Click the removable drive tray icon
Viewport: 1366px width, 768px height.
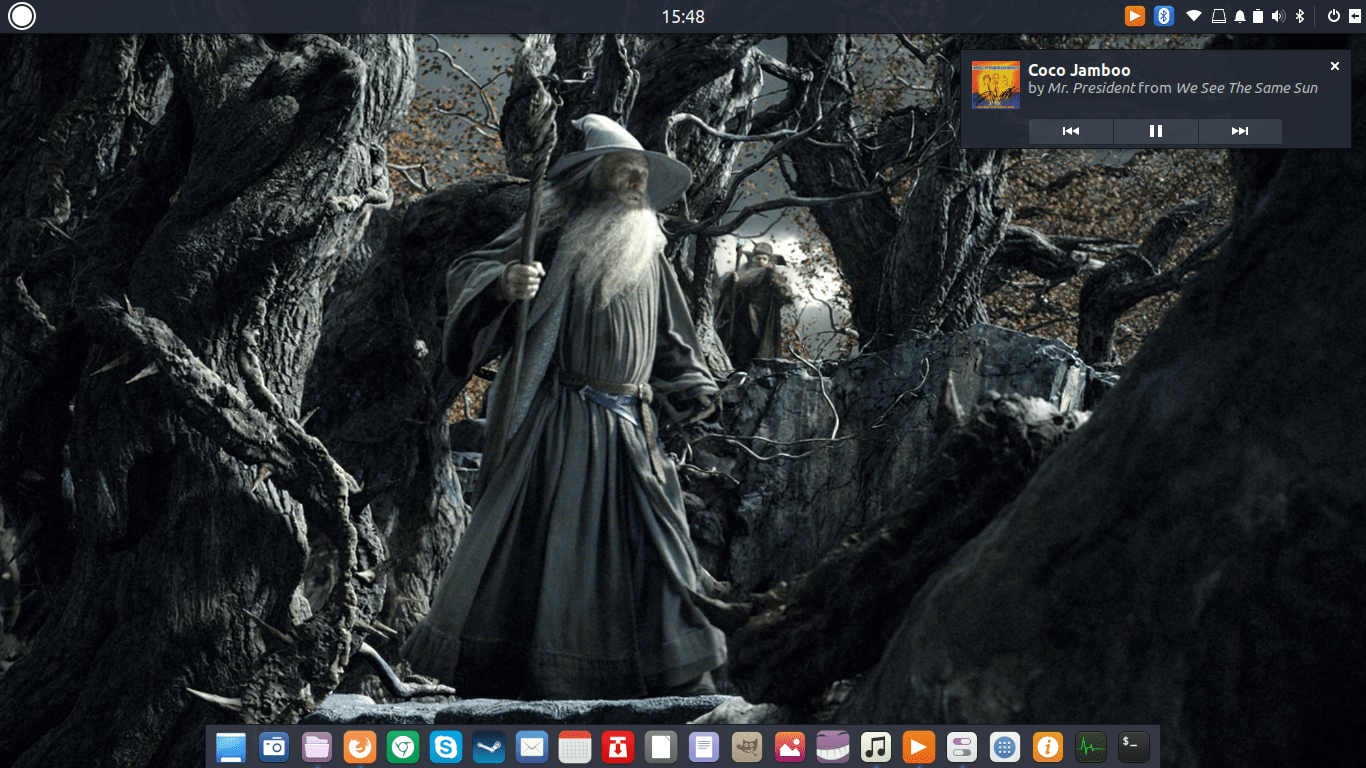pos(1219,16)
